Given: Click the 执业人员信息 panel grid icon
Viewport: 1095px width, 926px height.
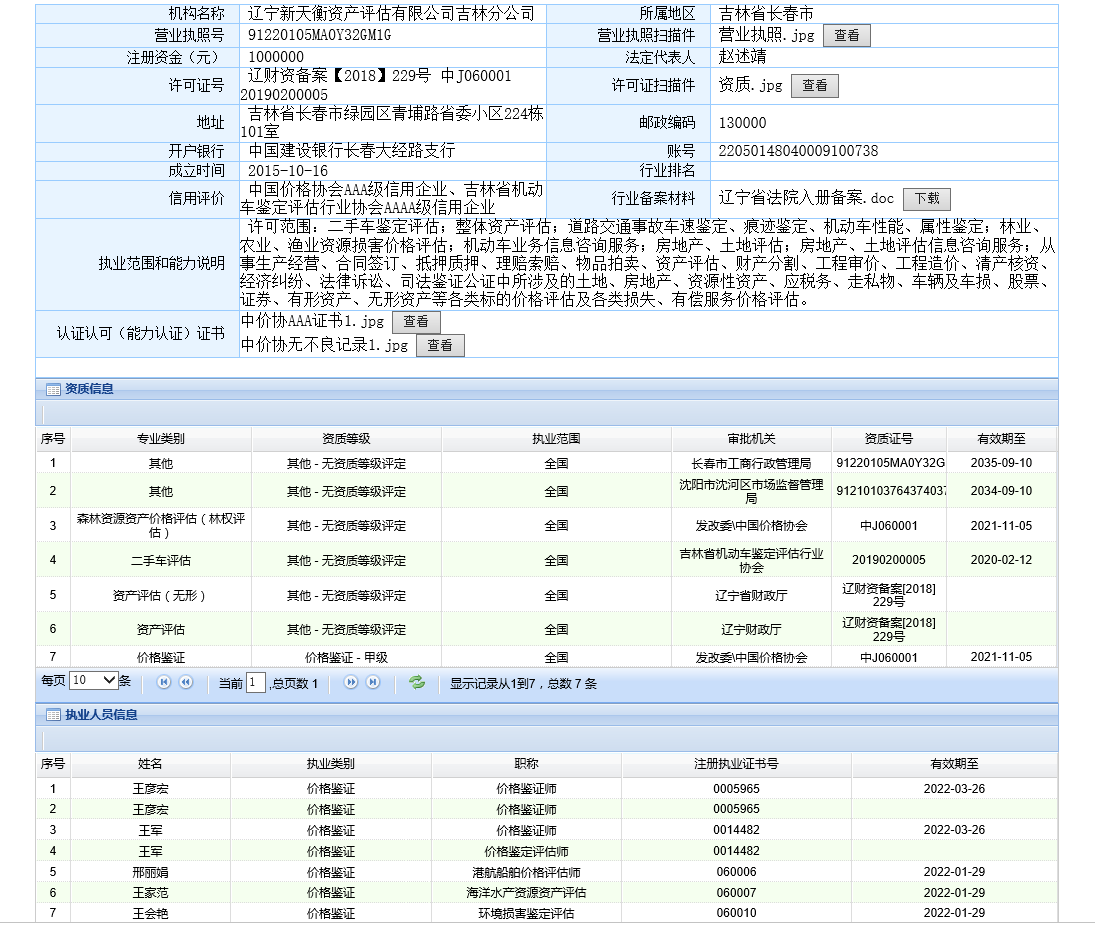Looking at the screenshot, I should click(53, 715).
